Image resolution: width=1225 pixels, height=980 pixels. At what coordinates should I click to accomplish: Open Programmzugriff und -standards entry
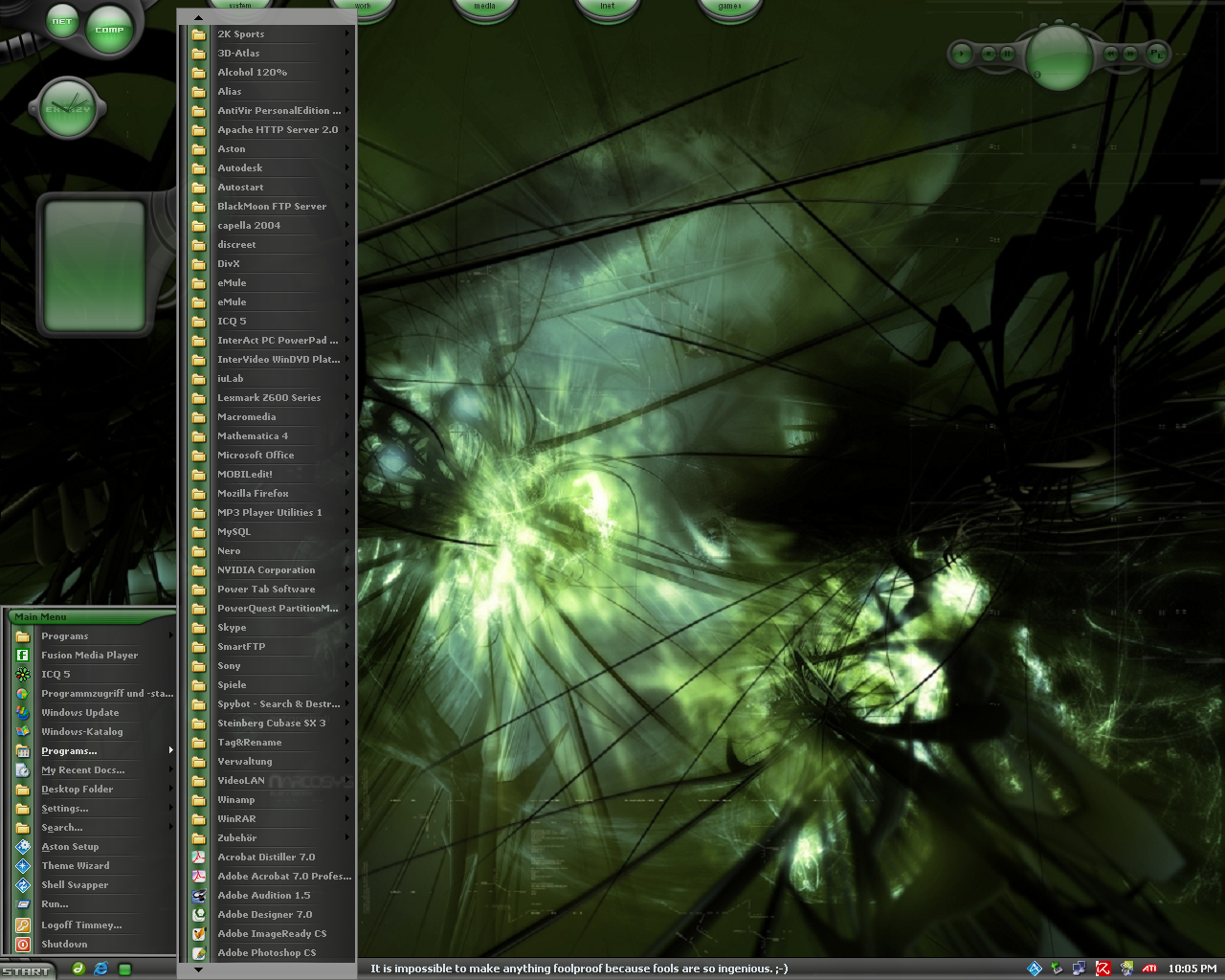pyautogui.click(x=93, y=694)
